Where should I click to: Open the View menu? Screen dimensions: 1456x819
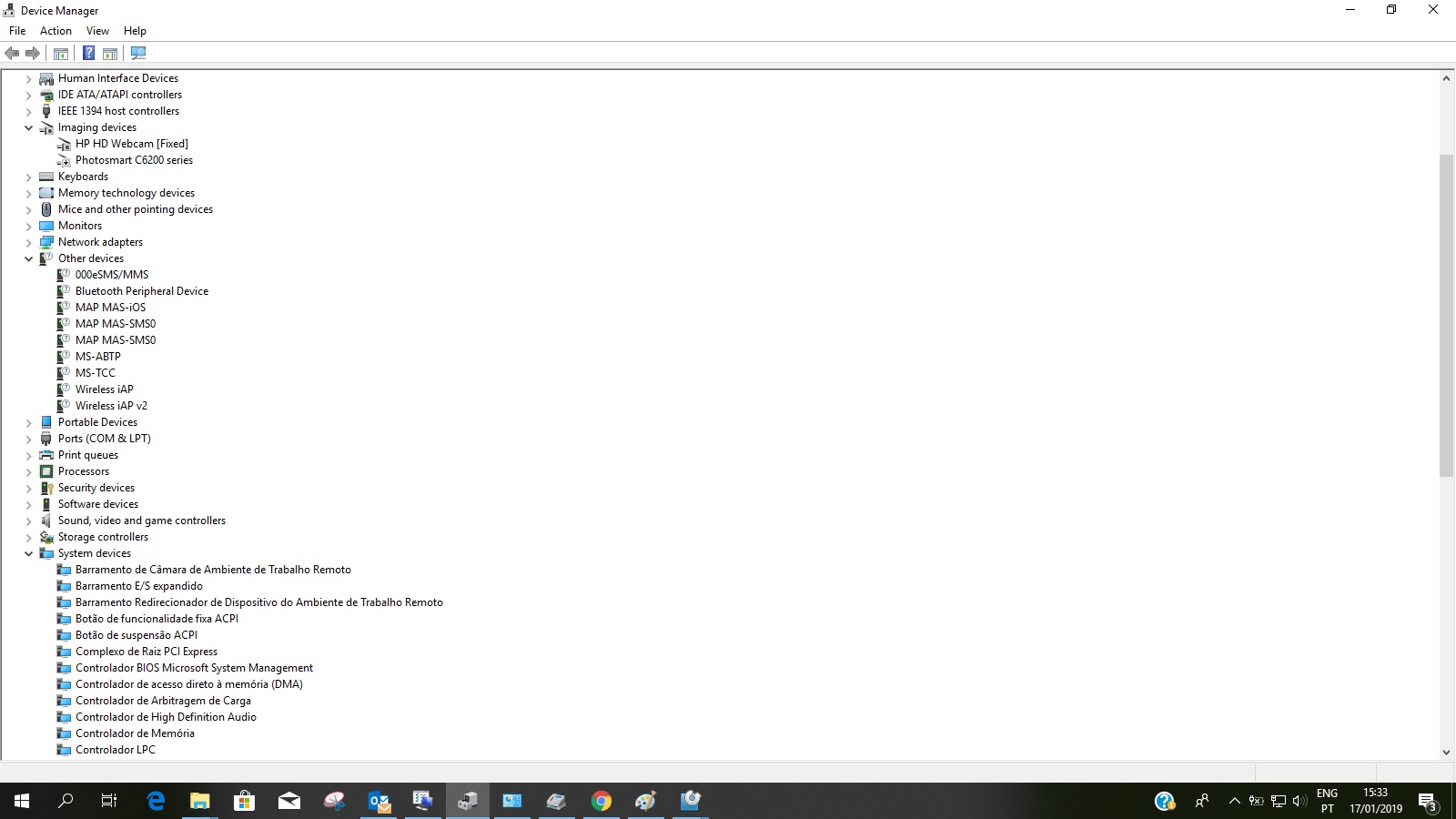pyautogui.click(x=97, y=30)
